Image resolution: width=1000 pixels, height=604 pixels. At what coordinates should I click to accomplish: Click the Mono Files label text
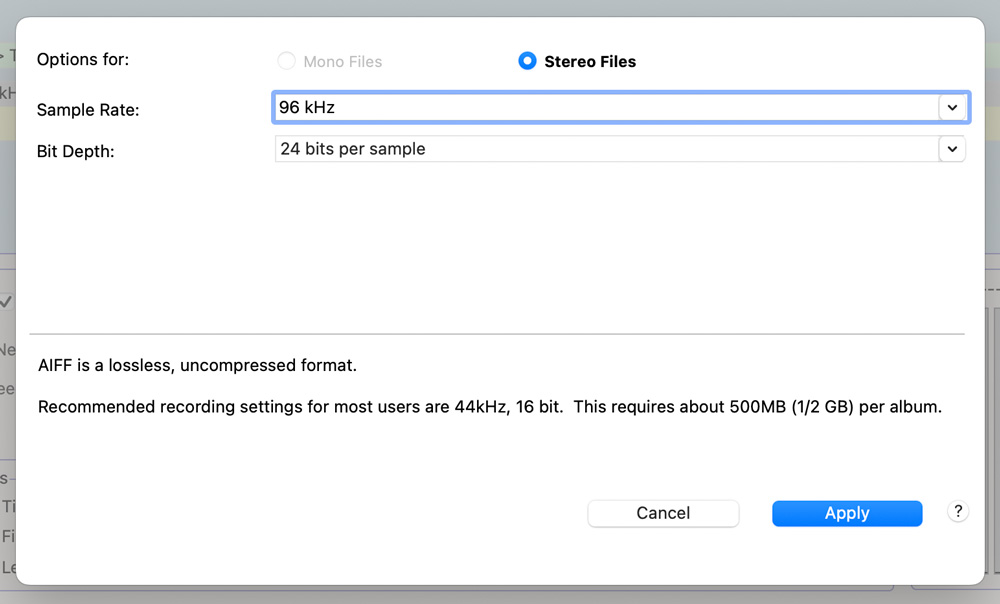pyautogui.click(x=343, y=62)
